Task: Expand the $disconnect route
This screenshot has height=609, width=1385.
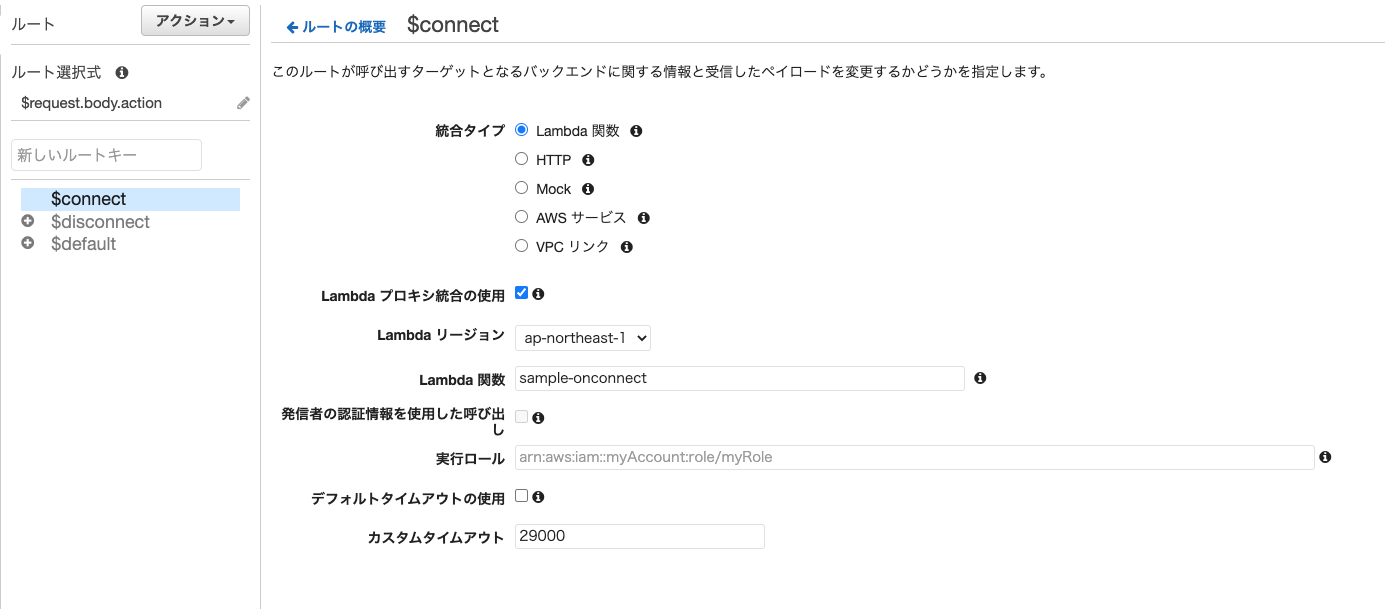Action: coord(27,221)
